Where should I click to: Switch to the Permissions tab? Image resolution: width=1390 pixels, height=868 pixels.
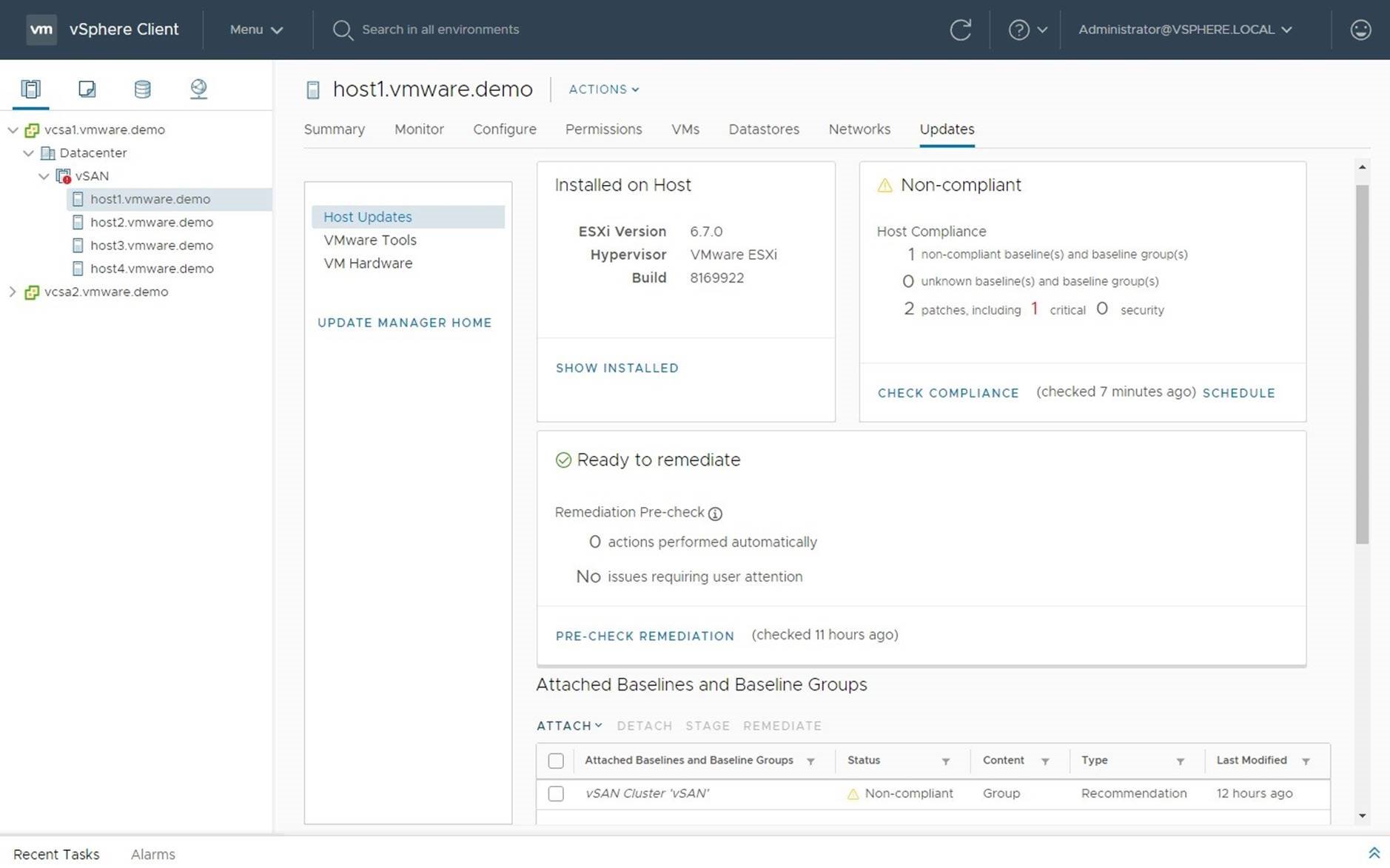[x=604, y=129]
